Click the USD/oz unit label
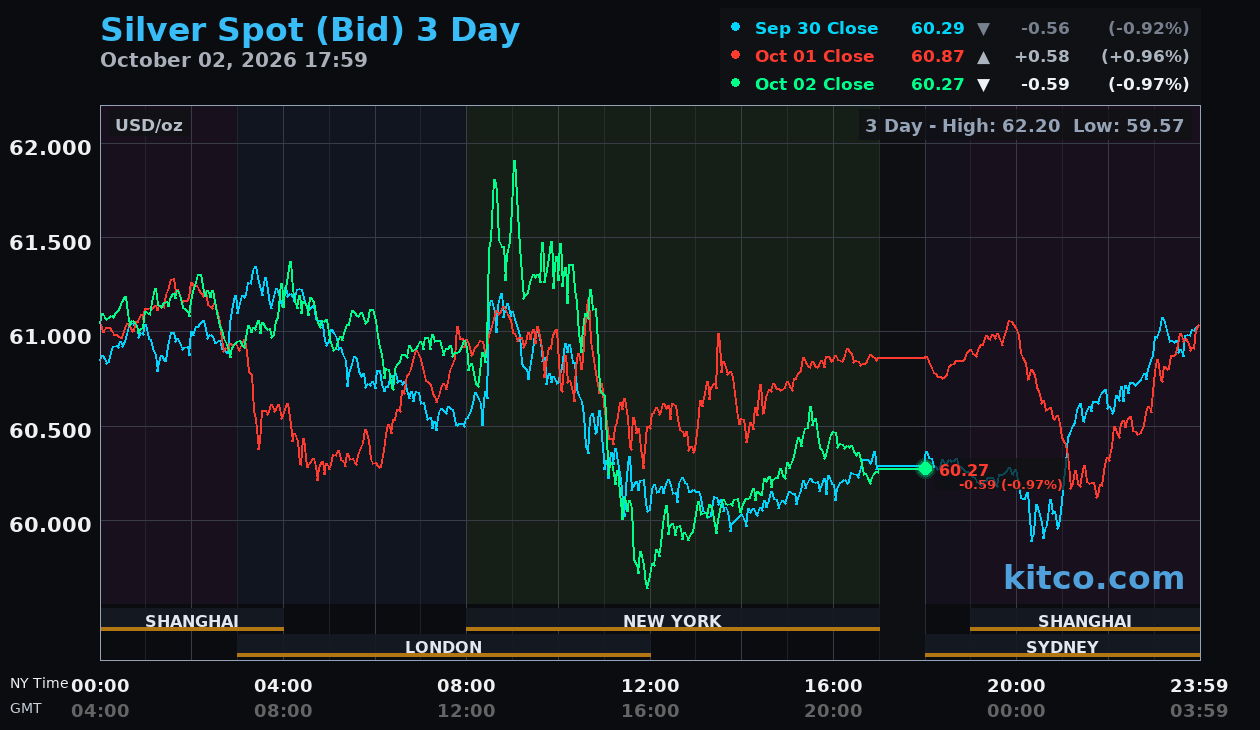The image size is (1260, 730). point(149,126)
